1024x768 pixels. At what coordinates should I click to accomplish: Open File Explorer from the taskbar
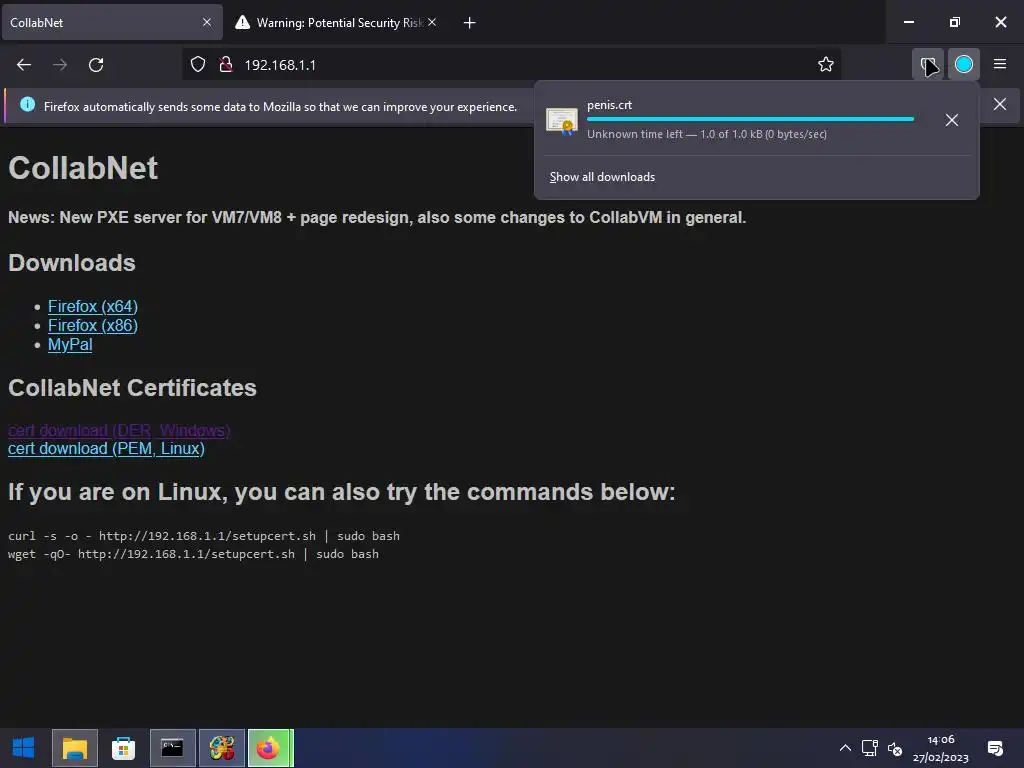pyautogui.click(x=74, y=748)
